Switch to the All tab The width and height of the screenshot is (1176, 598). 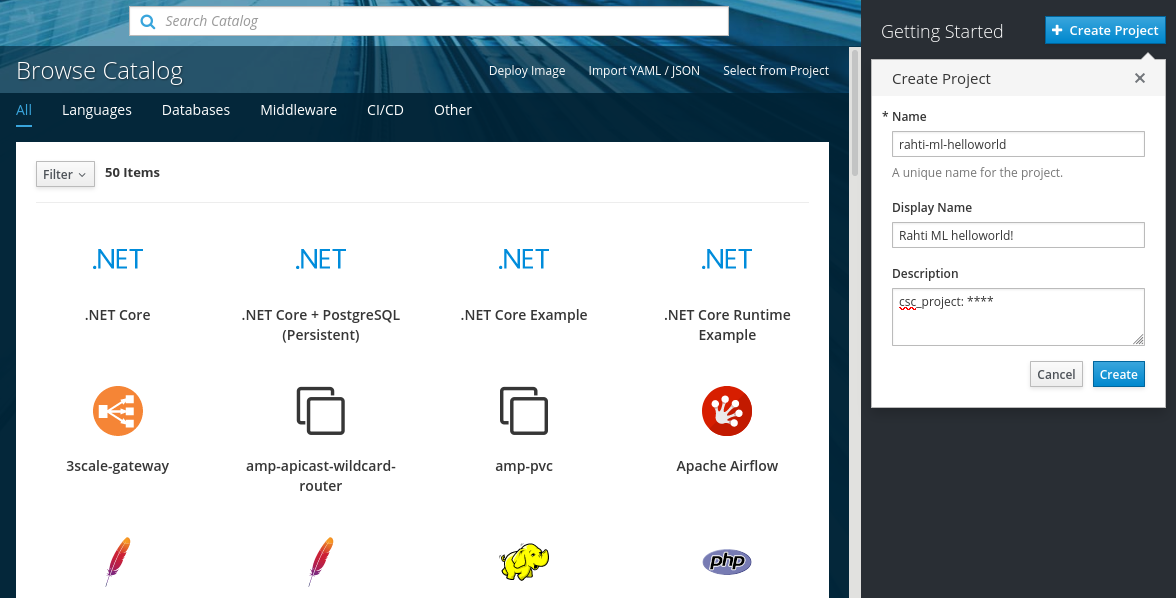point(24,110)
